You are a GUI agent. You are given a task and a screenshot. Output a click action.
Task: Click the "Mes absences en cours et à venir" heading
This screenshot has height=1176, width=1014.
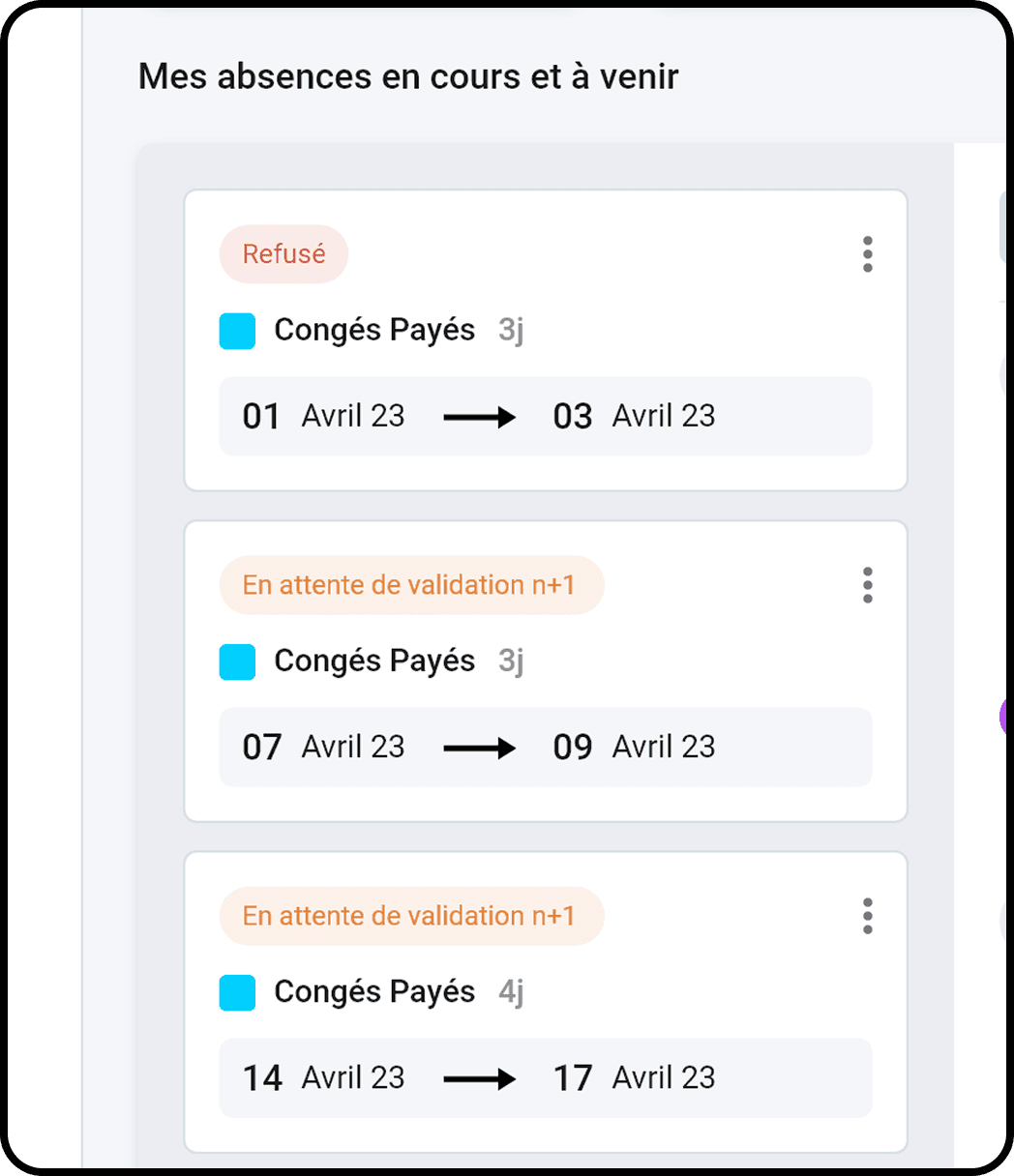[408, 76]
